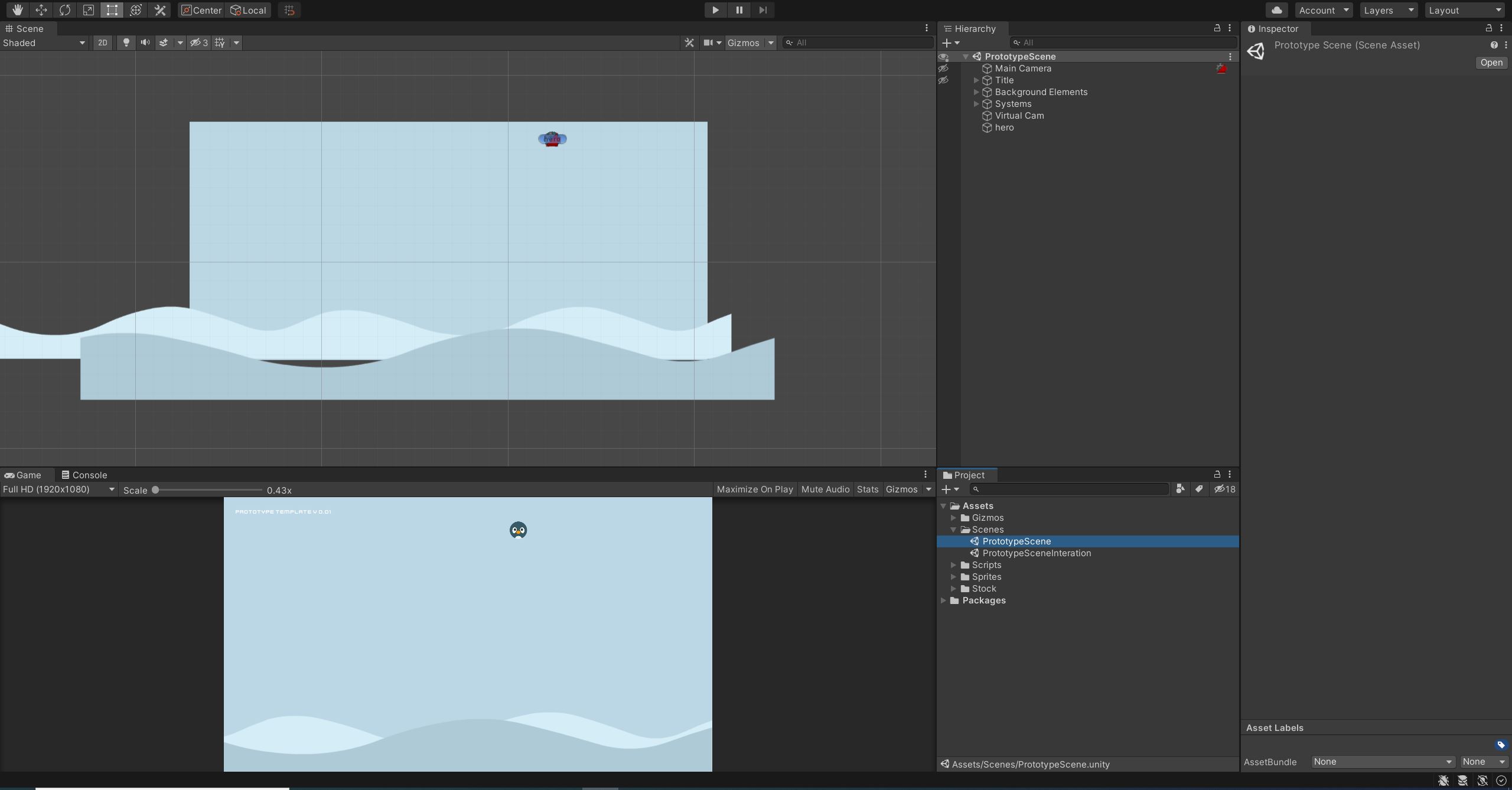Hide the Main Camera using its visibility eye

pyautogui.click(x=944, y=68)
